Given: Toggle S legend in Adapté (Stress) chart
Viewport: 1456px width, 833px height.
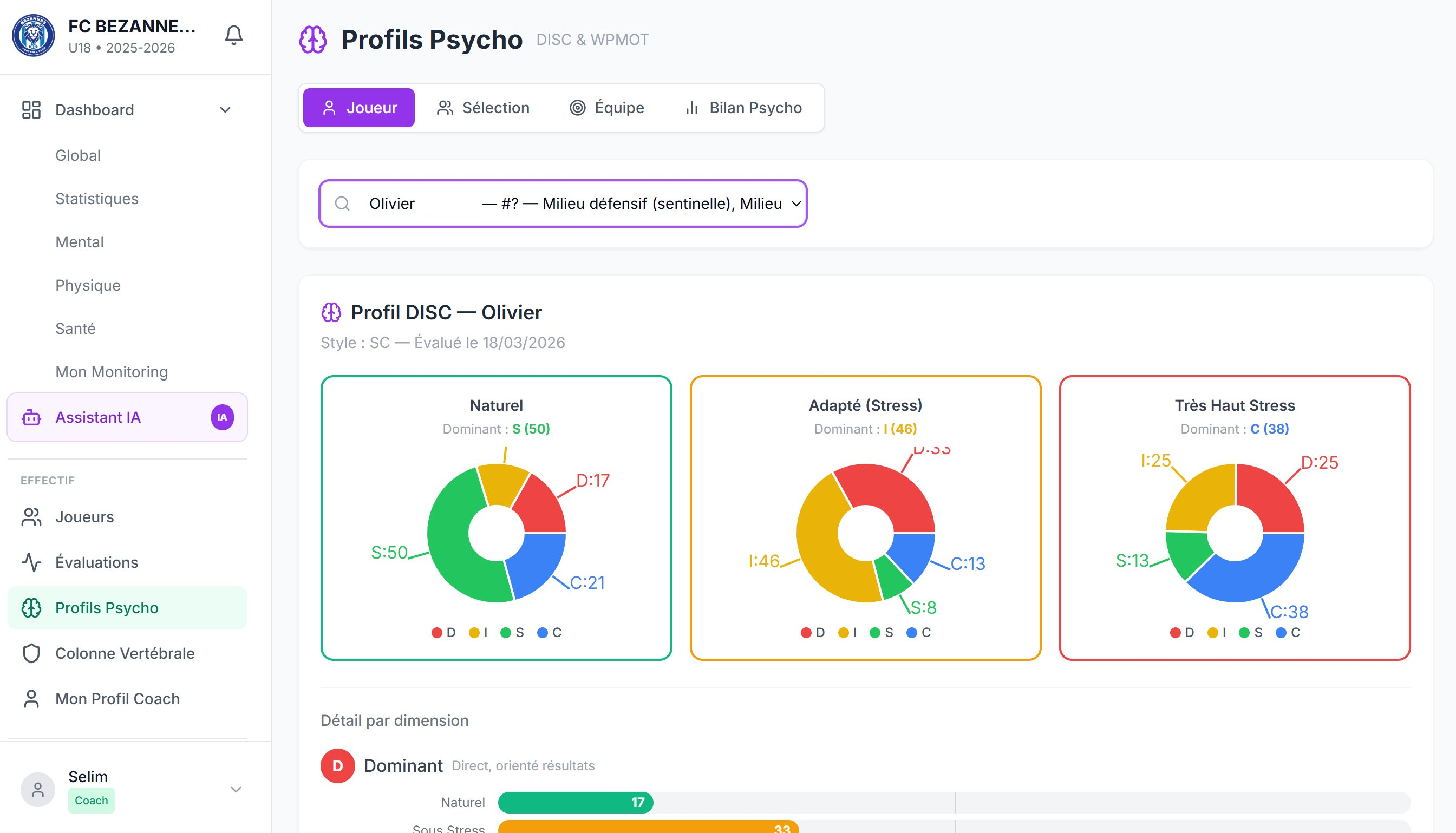Looking at the screenshot, I should pos(882,633).
